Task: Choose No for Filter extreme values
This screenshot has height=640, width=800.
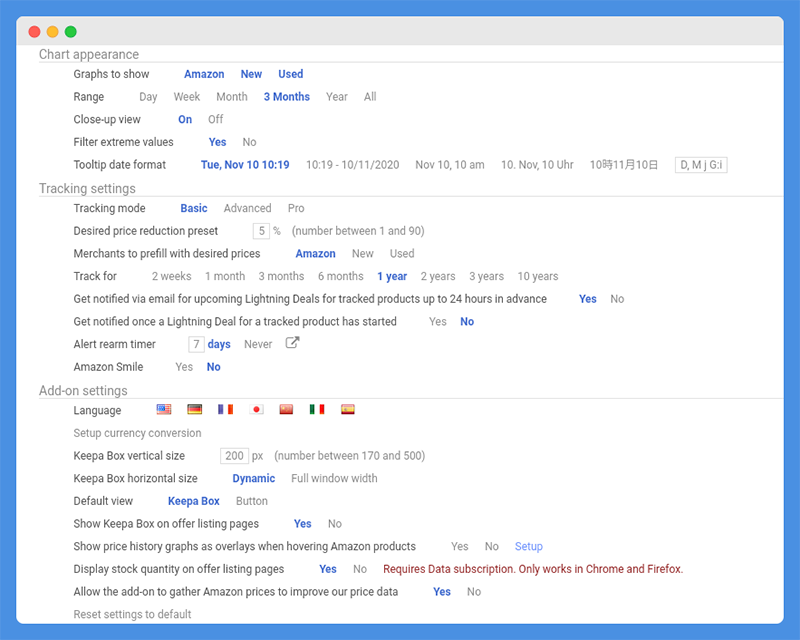Action: pyautogui.click(x=249, y=142)
